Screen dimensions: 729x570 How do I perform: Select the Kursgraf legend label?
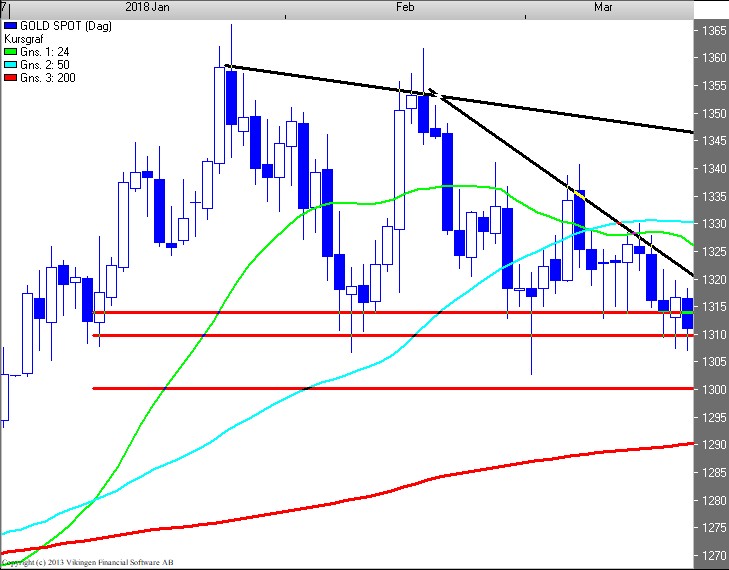(x=23, y=36)
